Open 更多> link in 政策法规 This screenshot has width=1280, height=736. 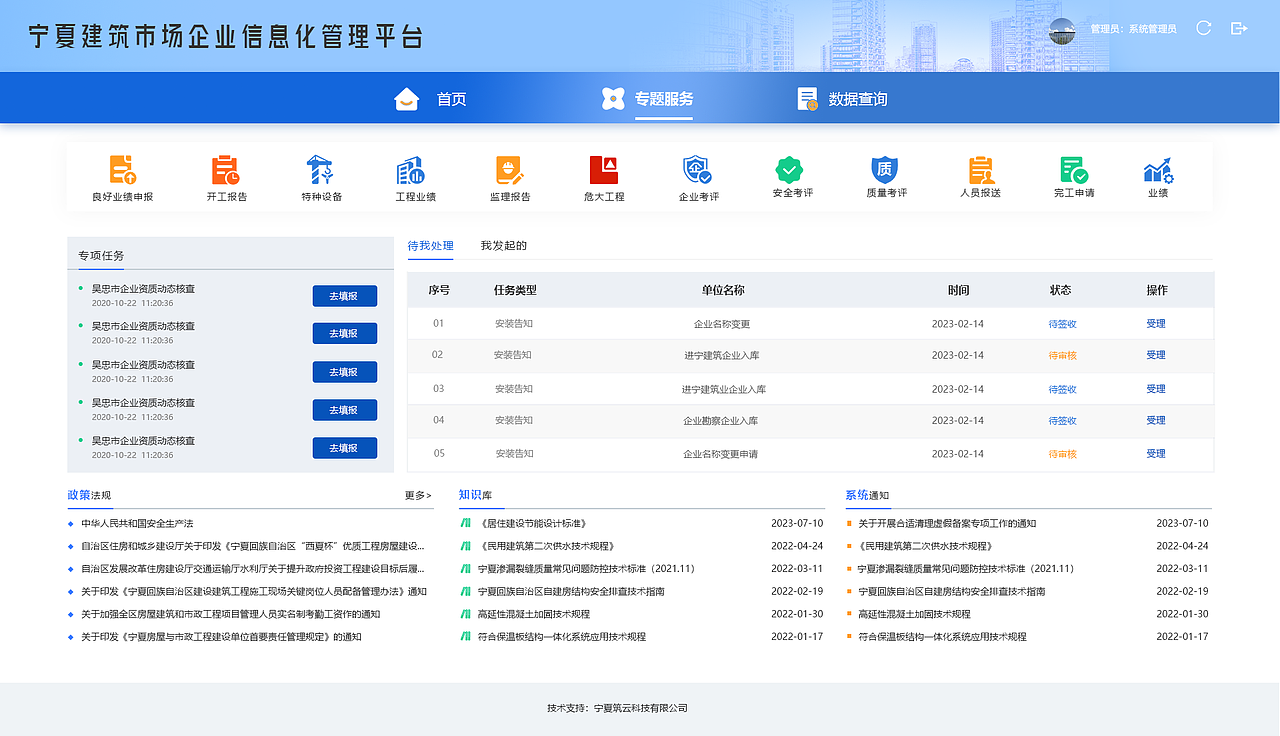tap(418, 495)
